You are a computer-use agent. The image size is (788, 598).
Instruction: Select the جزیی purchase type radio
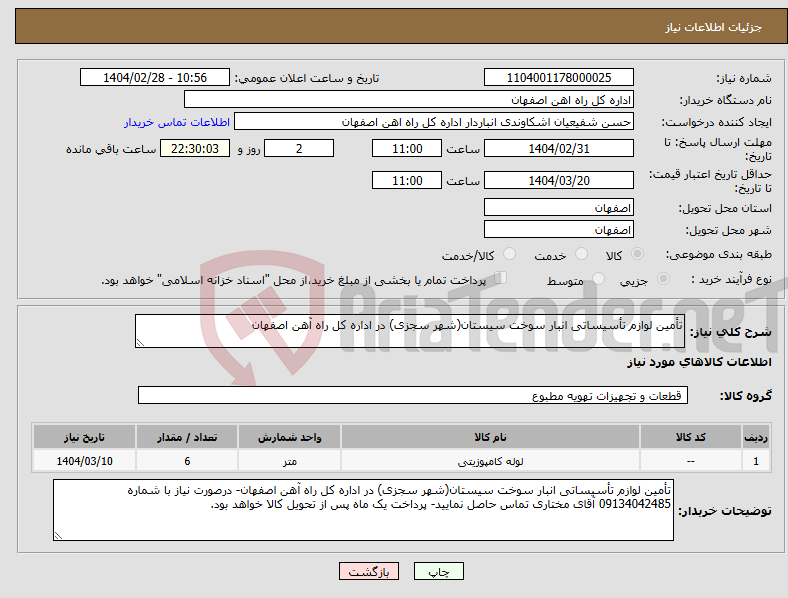click(x=663, y=279)
